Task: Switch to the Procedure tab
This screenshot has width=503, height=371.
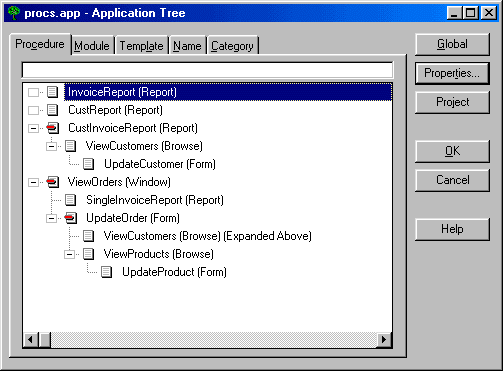Action: point(40,44)
